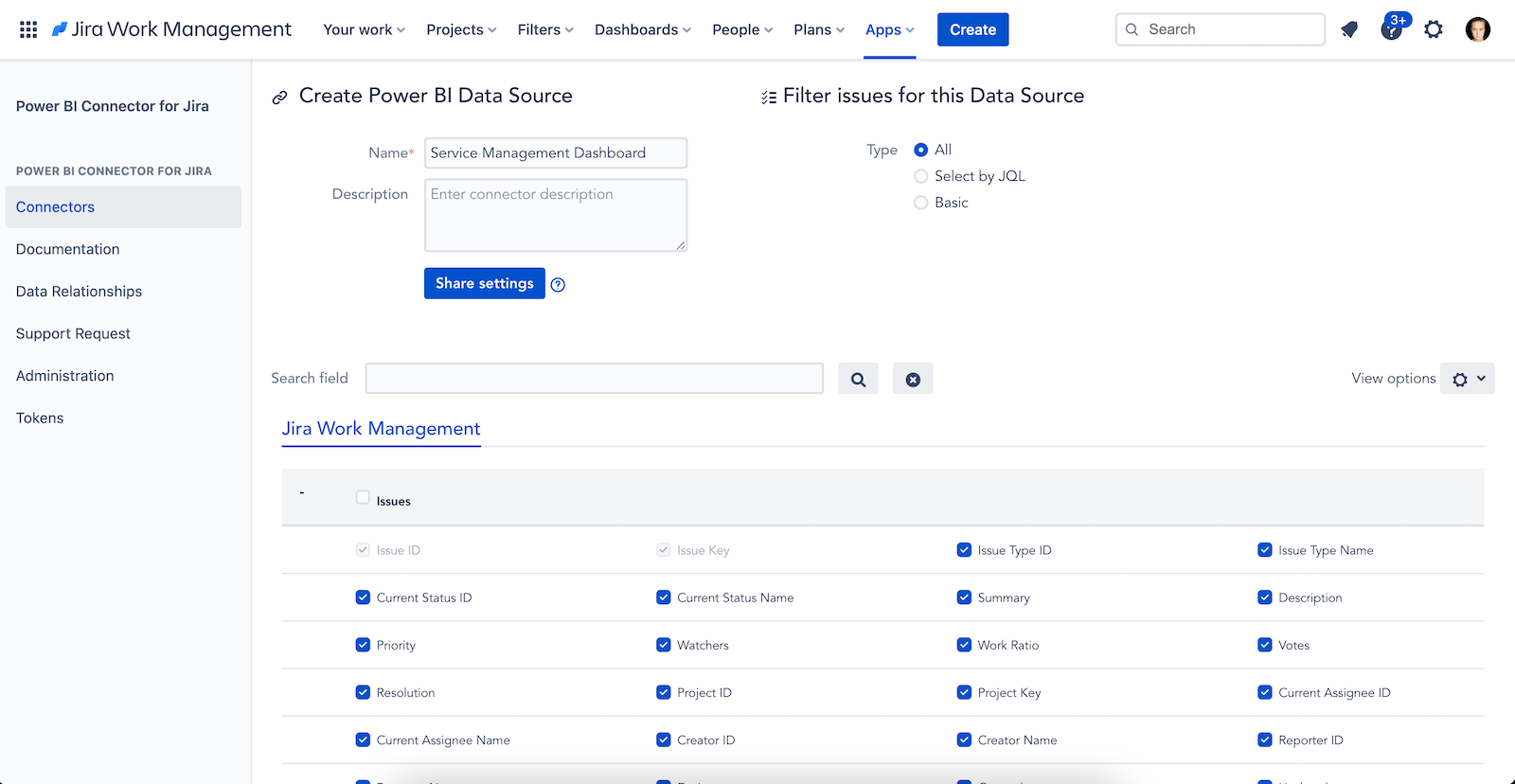
Task: Uncheck the Issue Type Name checkbox
Action: 1264,550
